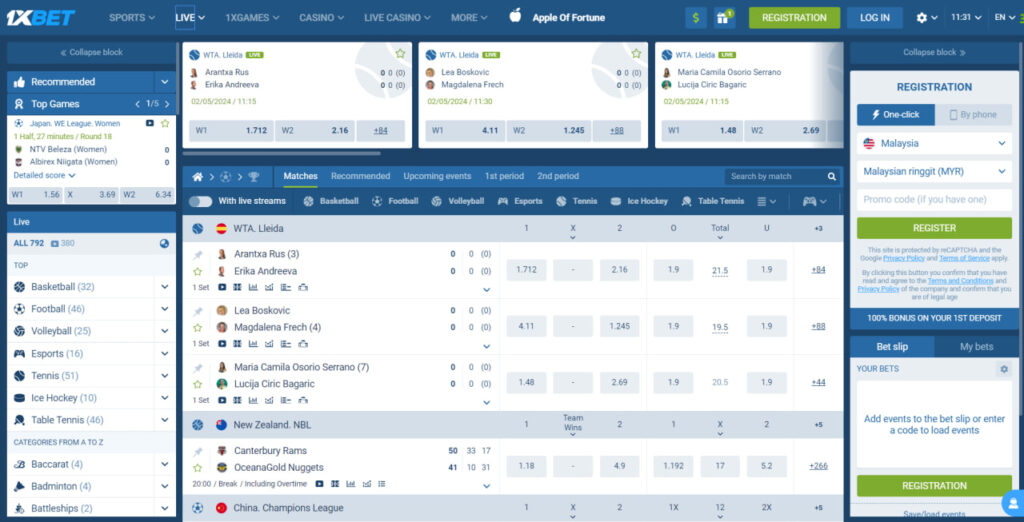The image size is (1024, 522).
Task: Switch to My bets tab
Action: (x=976, y=347)
